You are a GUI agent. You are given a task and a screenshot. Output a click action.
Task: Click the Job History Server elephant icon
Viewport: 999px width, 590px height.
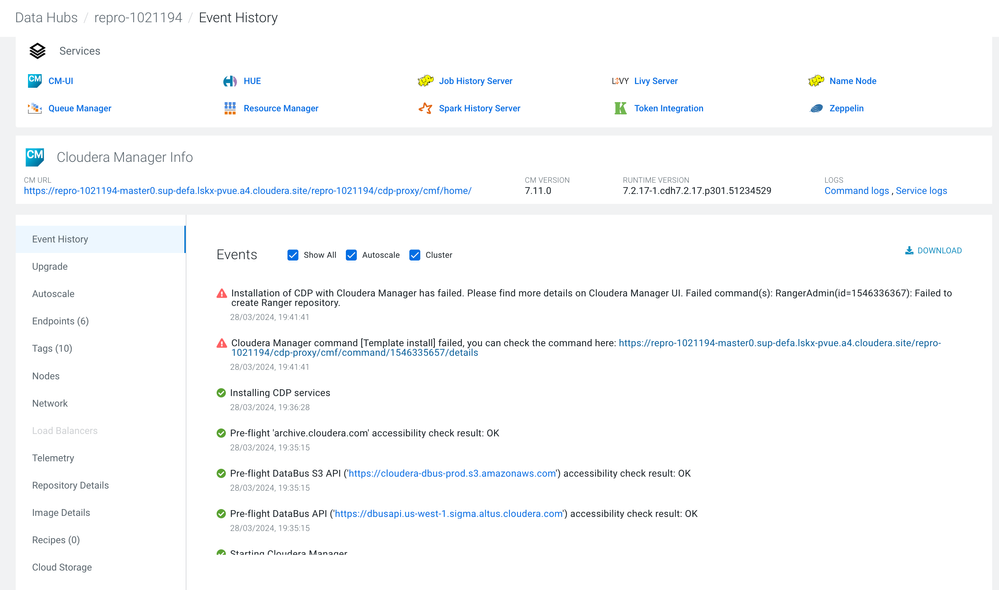[x=426, y=81]
